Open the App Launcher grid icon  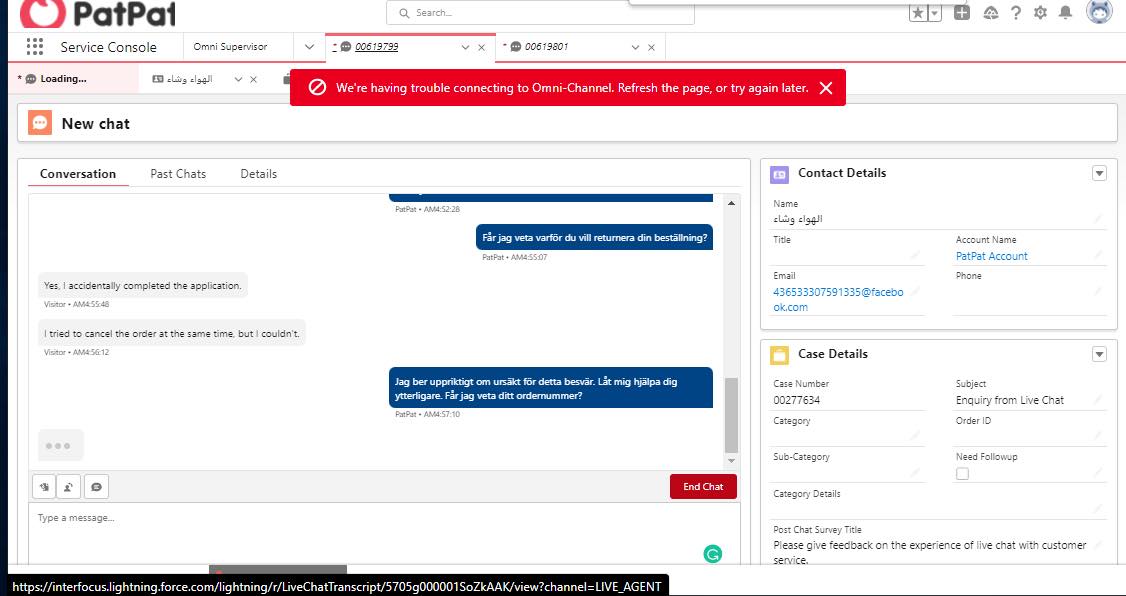(35, 47)
